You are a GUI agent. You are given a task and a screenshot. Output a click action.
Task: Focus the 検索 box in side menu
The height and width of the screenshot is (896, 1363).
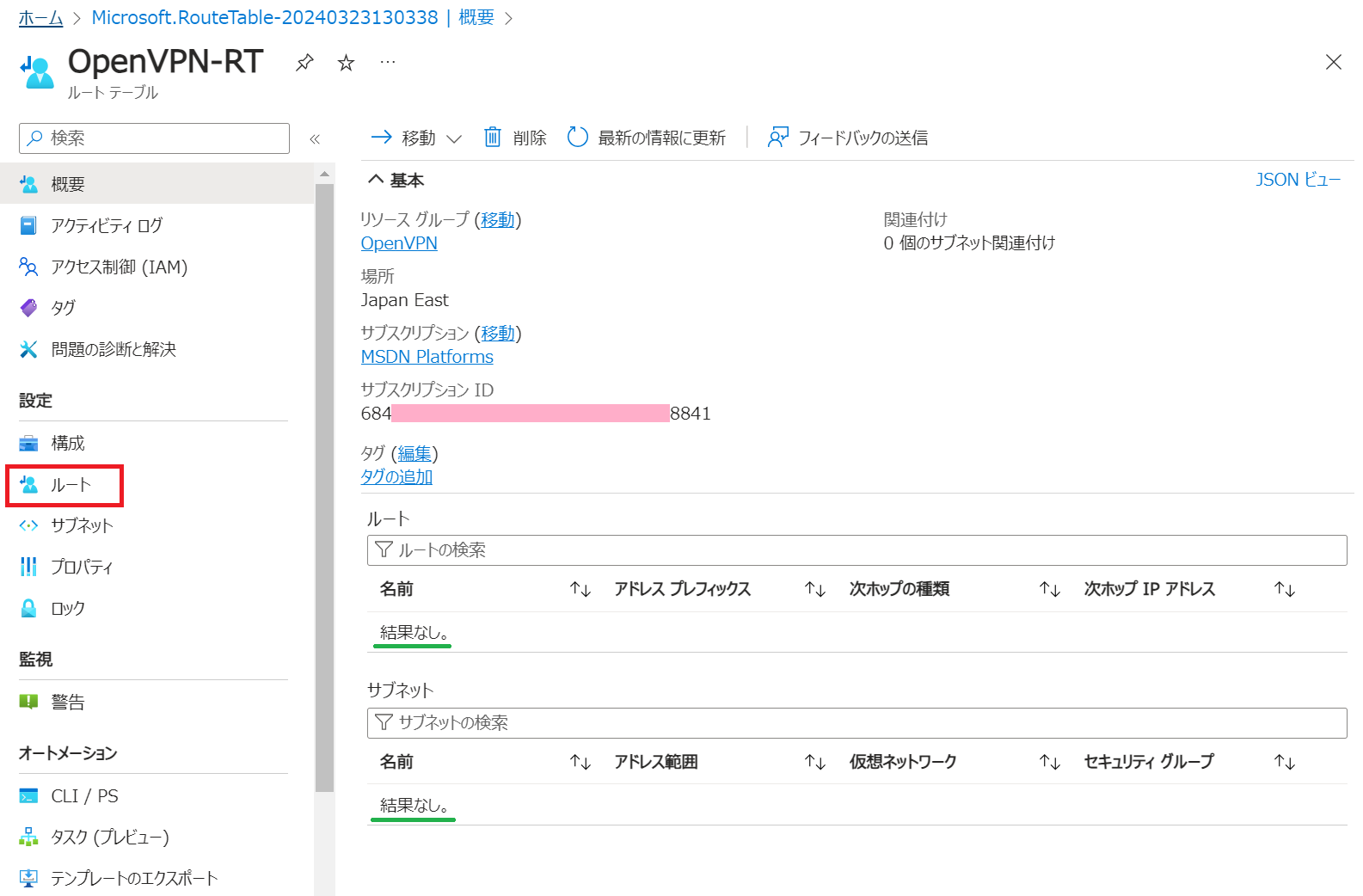pos(154,138)
